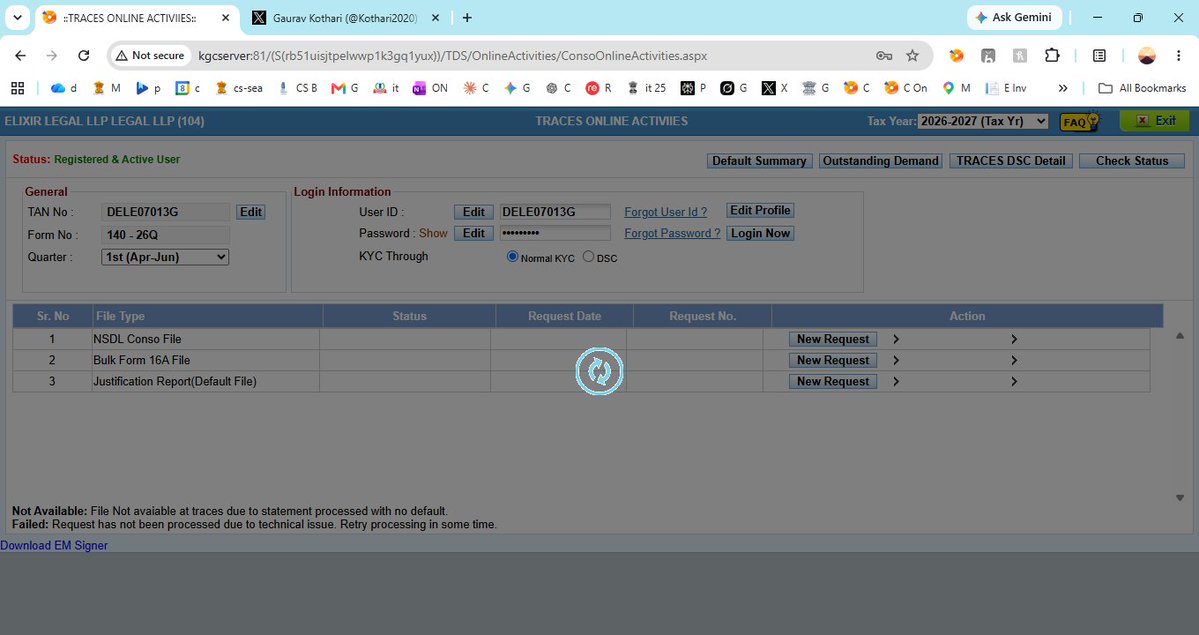Show more bookmarks with double chevron
The image size is (1199, 635).
pyautogui.click(x=1063, y=88)
